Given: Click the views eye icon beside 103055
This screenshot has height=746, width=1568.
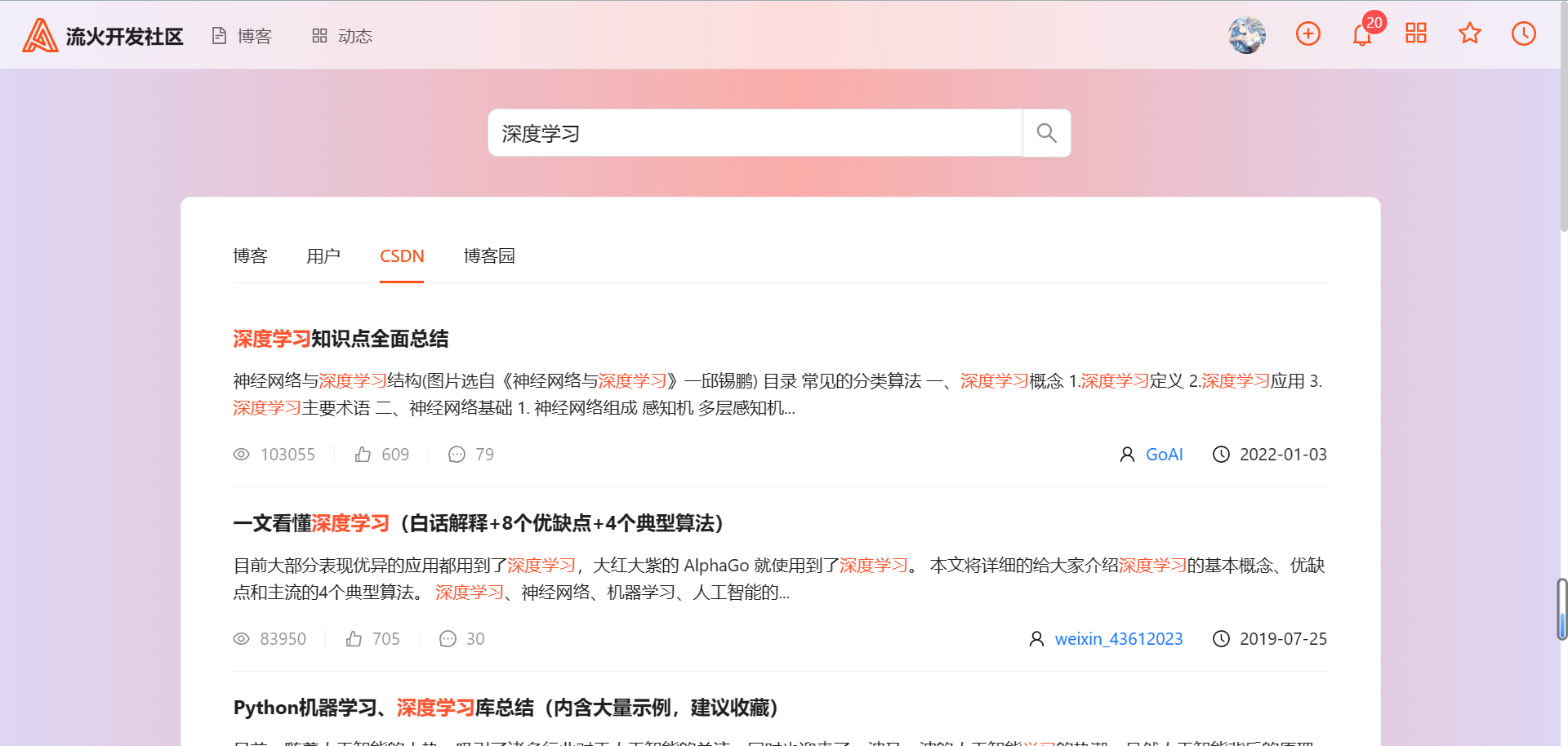Looking at the screenshot, I should tap(241, 455).
